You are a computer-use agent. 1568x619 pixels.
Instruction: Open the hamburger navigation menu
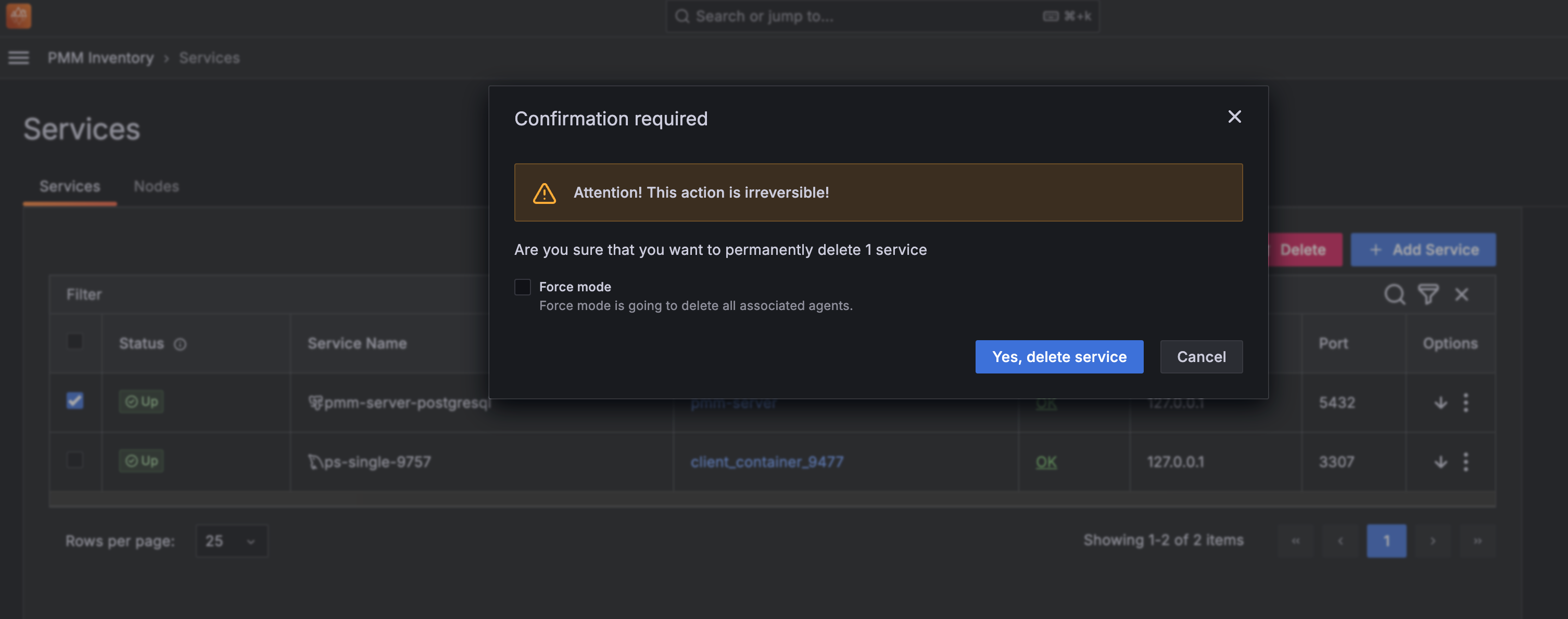pos(18,58)
